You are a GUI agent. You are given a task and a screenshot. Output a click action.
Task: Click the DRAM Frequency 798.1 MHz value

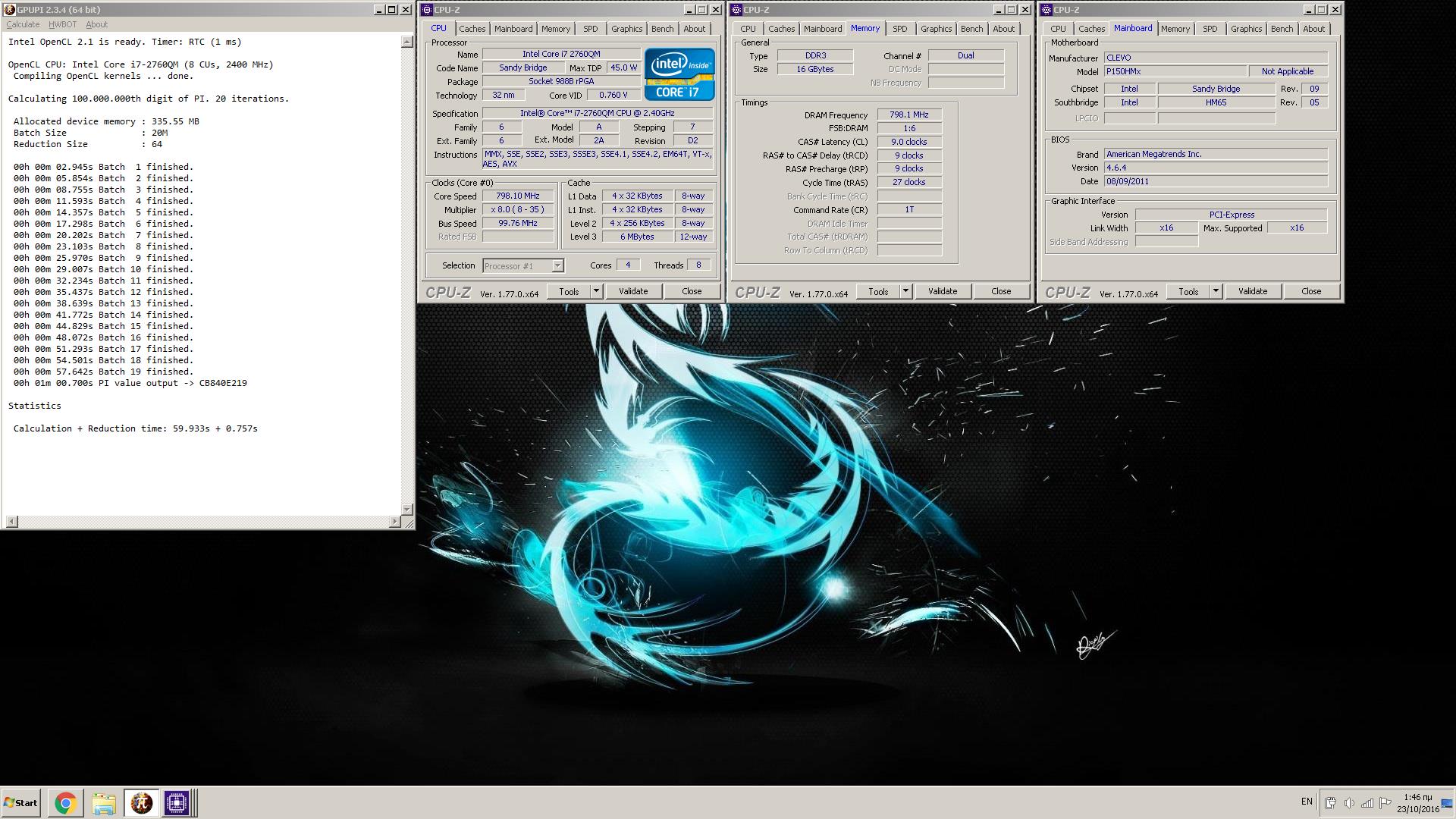click(909, 115)
